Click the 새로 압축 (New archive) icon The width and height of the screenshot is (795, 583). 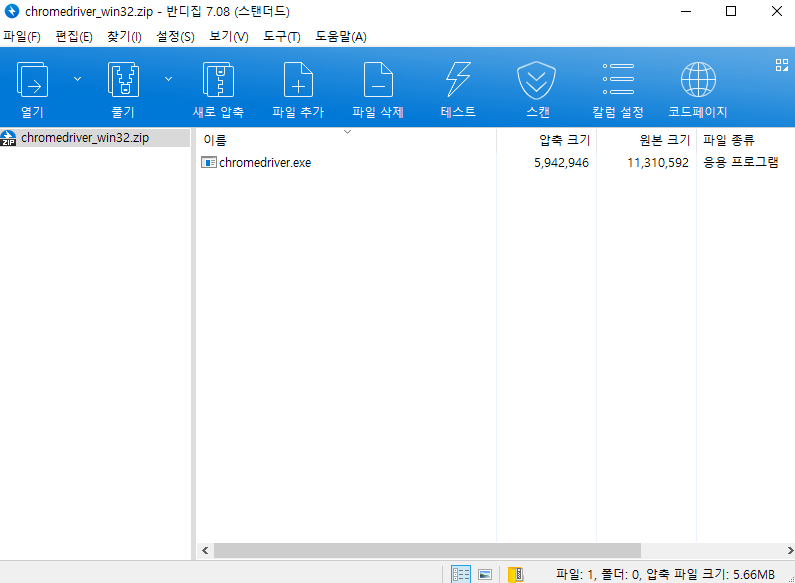[x=218, y=80]
